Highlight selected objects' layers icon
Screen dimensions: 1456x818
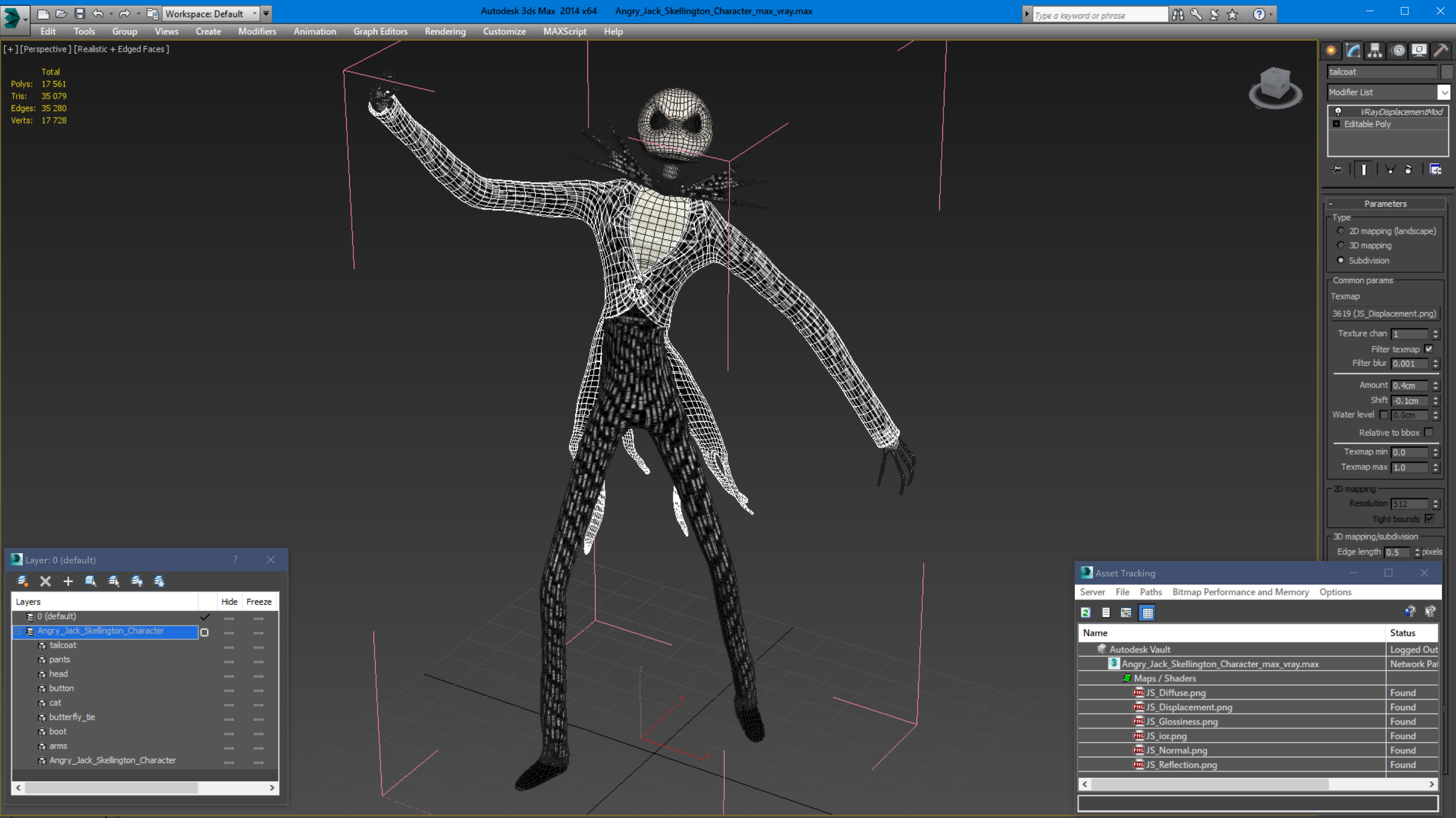pos(114,581)
